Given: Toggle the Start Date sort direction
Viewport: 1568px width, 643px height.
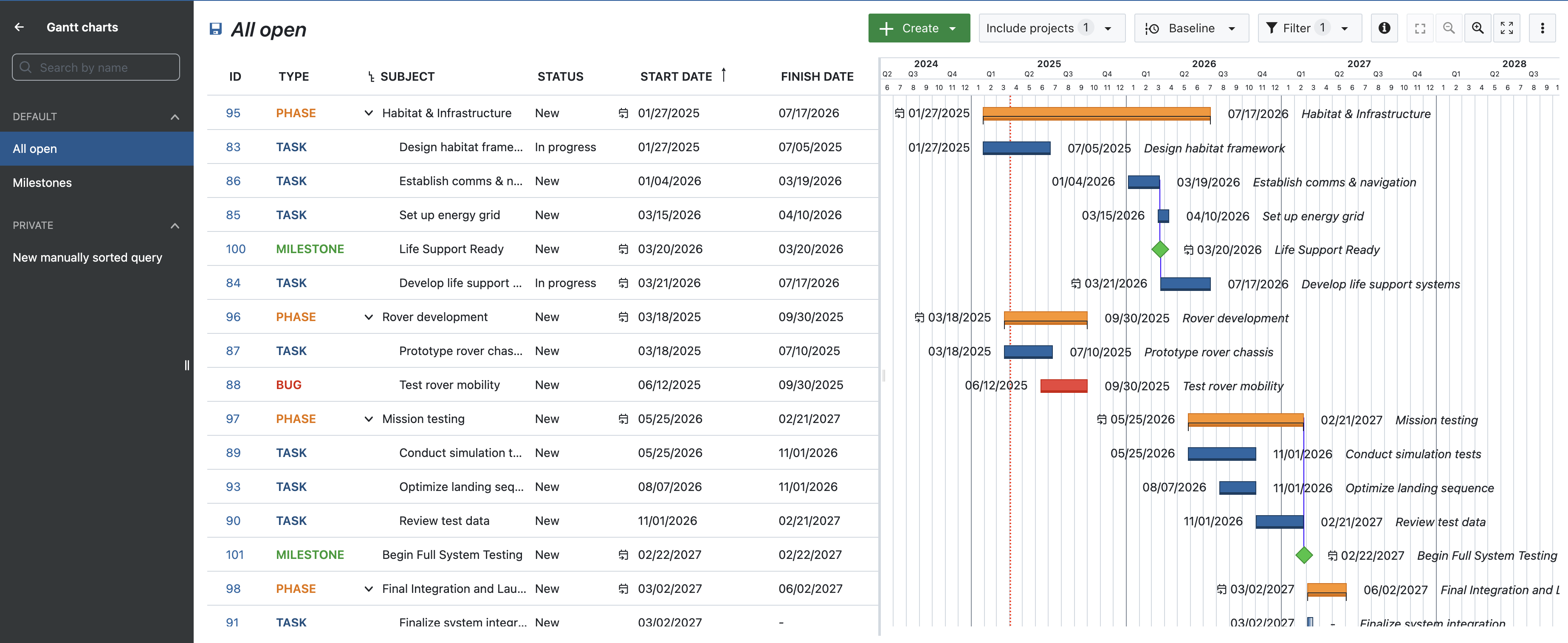Looking at the screenshot, I should (x=724, y=75).
